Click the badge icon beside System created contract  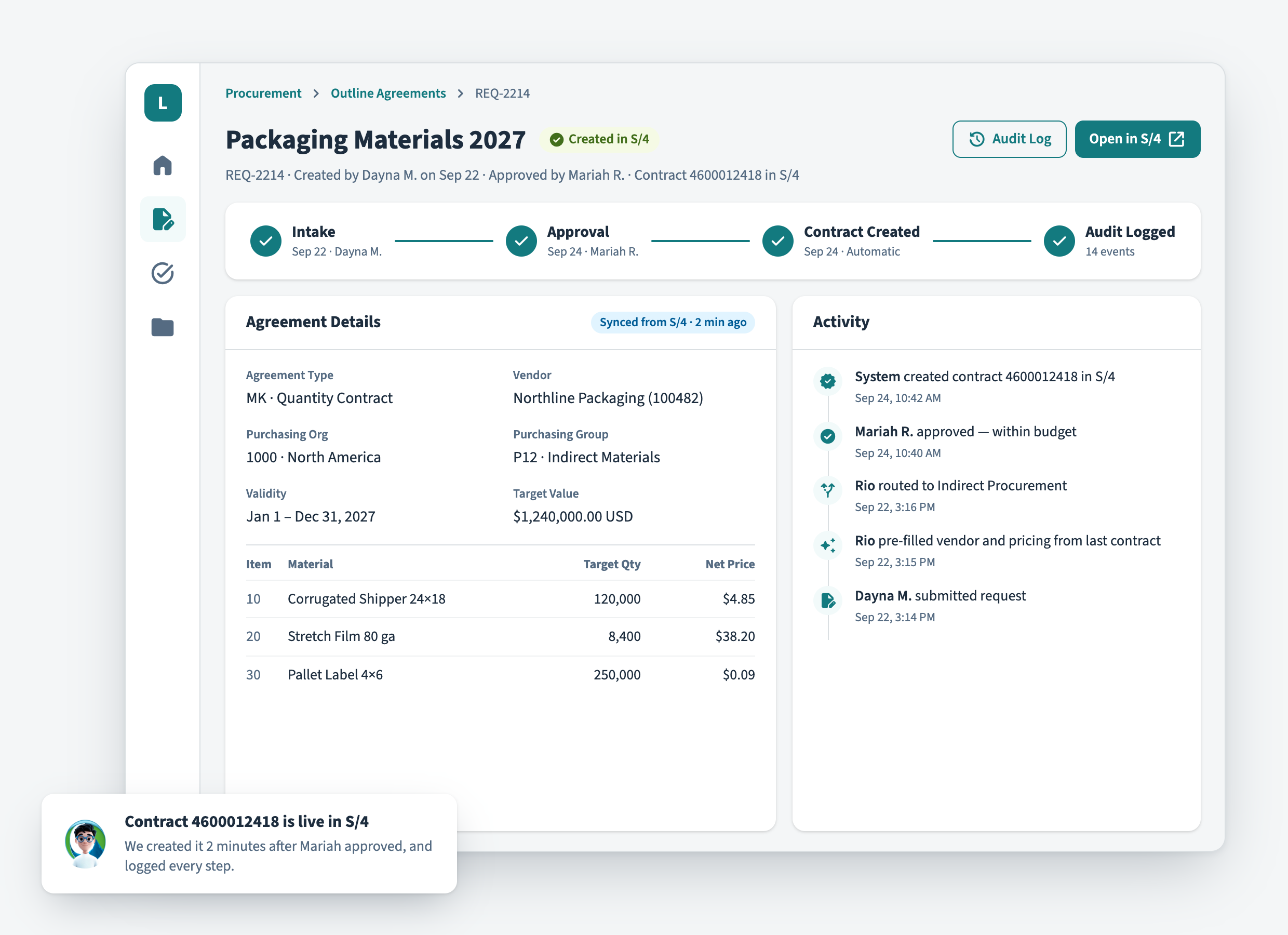tap(828, 381)
